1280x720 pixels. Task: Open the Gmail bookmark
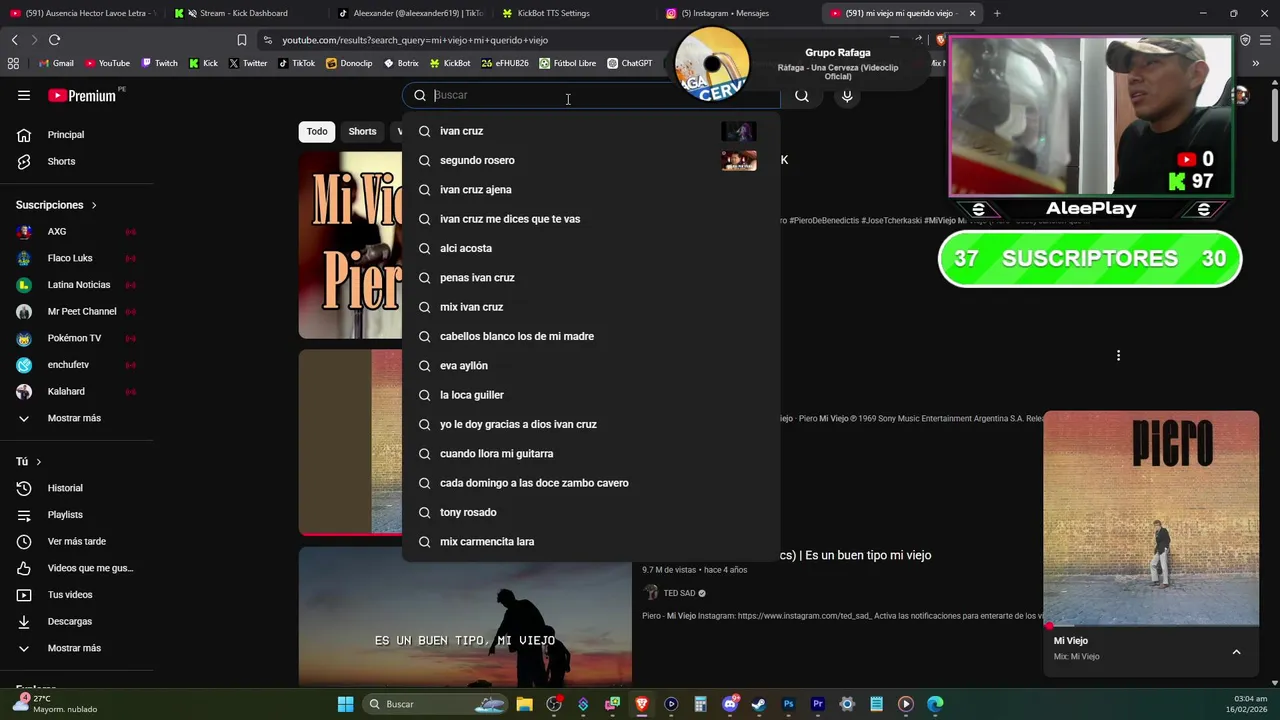(55, 63)
